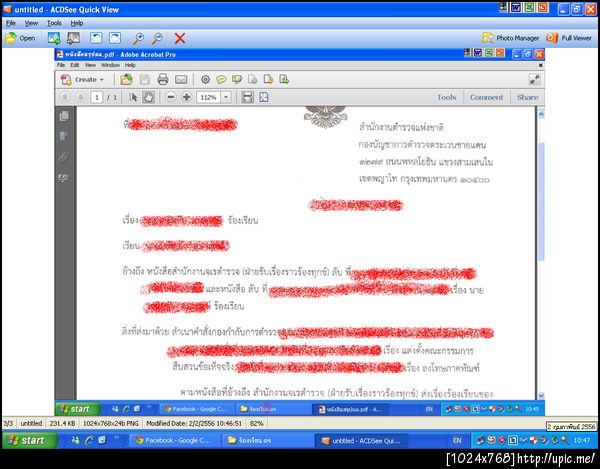Rotate image right in ACDSee
600x469 pixels.
click(115, 38)
